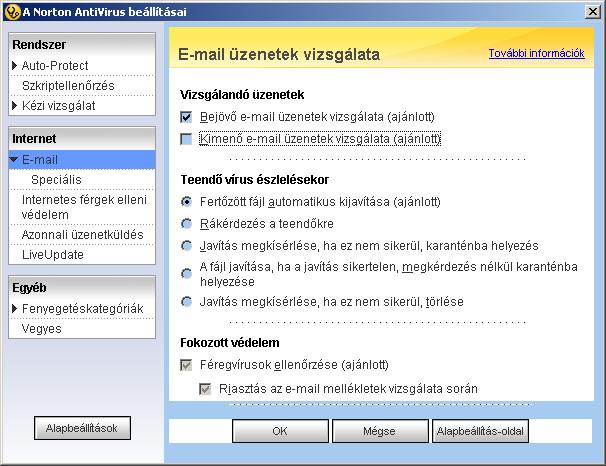Image resolution: width=606 pixels, height=466 pixels.
Task: Collapse the E-mail section arrow
Action: click(x=14, y=159)
